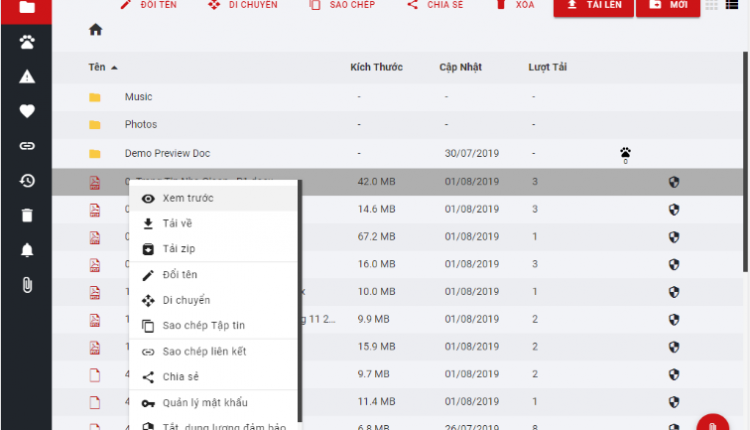
Task: Choose Quản lý mật khẩu in context menu
Action: 213,403
